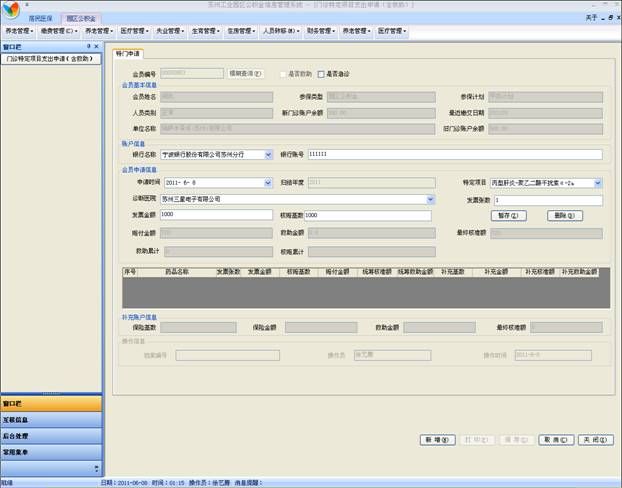The width and height of the screenshot is (622, 488).
Task: Click the 新增 button
Action: [x=438, y=440]
